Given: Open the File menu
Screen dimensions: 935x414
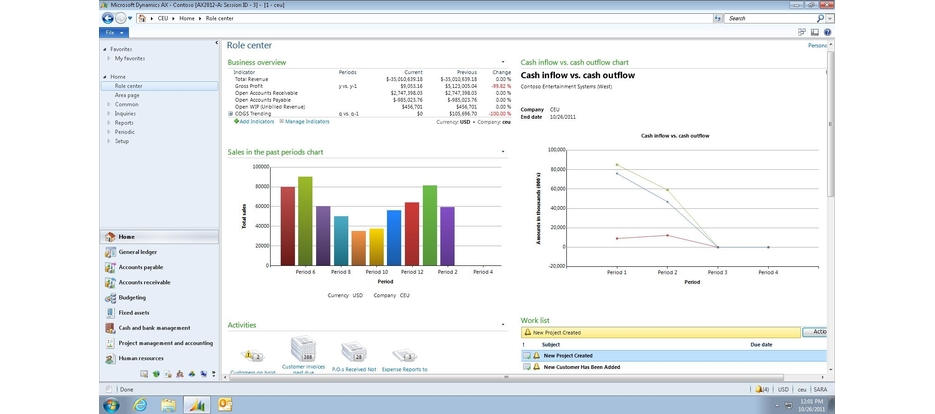Looking at the screenshot, I should click(114, 32).
